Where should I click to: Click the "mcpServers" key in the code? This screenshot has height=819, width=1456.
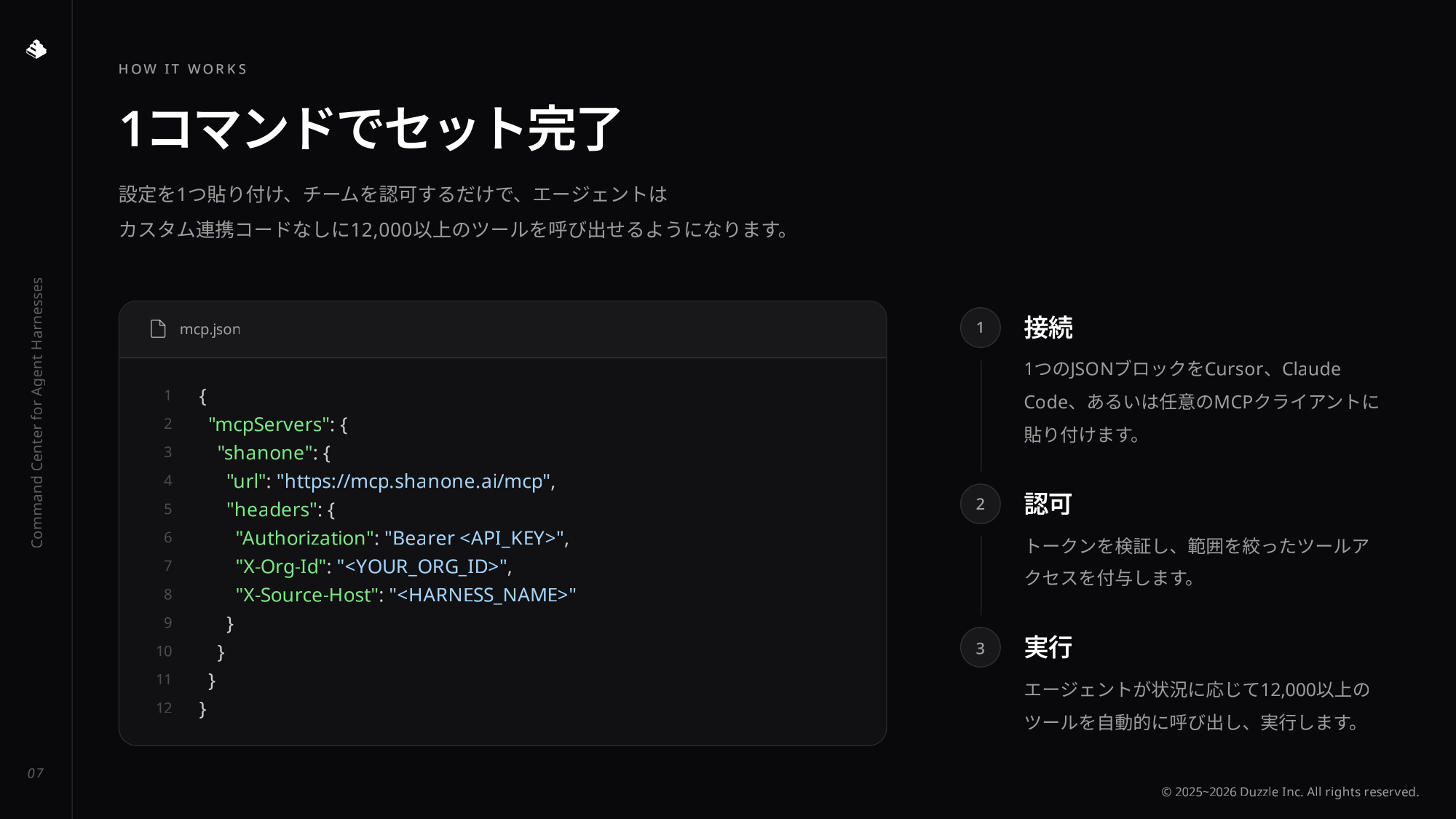pyautogui.click(x=269, y=424)
